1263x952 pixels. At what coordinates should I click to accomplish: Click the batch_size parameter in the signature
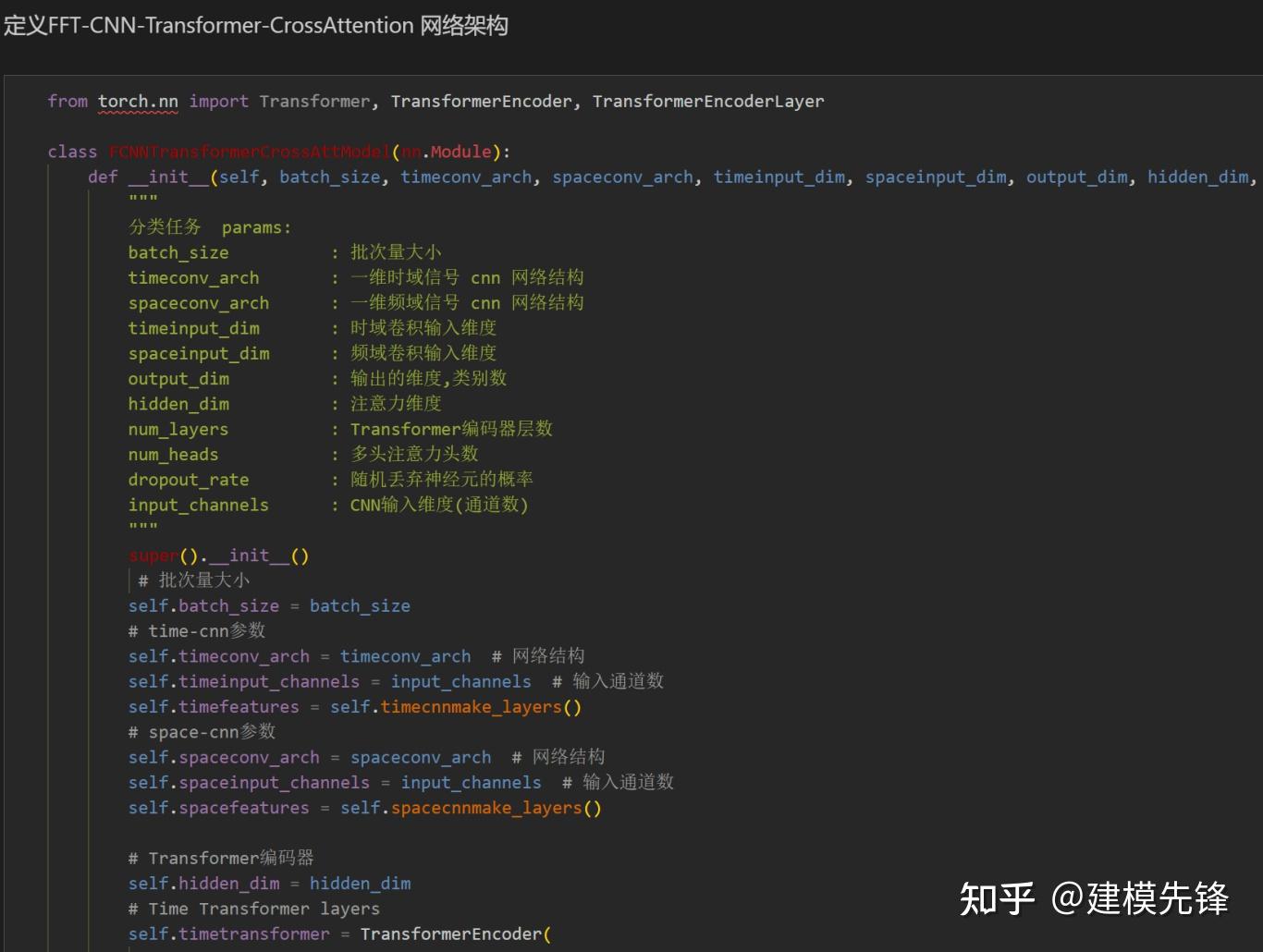pos(329,177)
